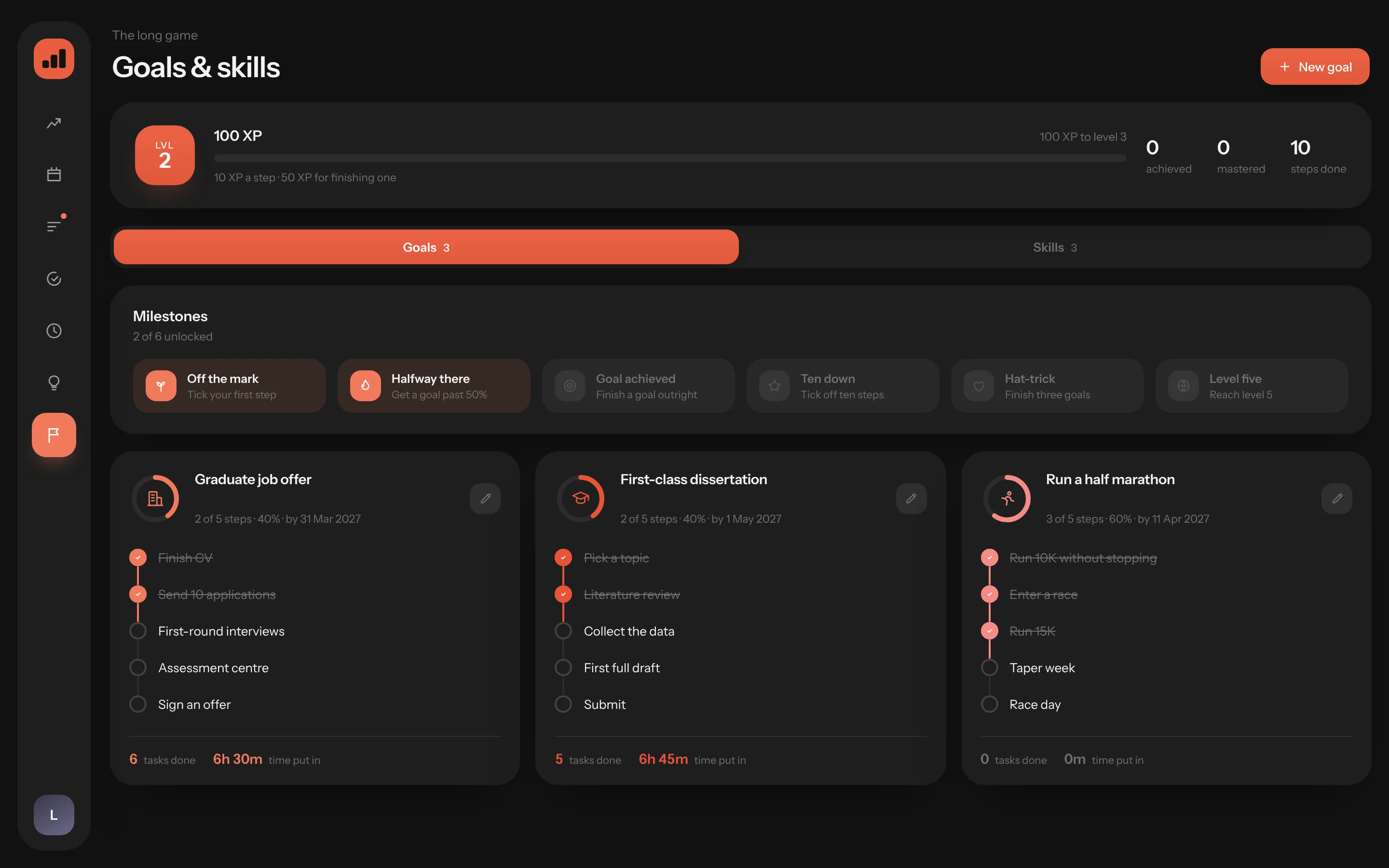Click the '100 XP to level 3' label
Image resolution: width=1389 pixels, height=868 pixels.
(1082, 136)
